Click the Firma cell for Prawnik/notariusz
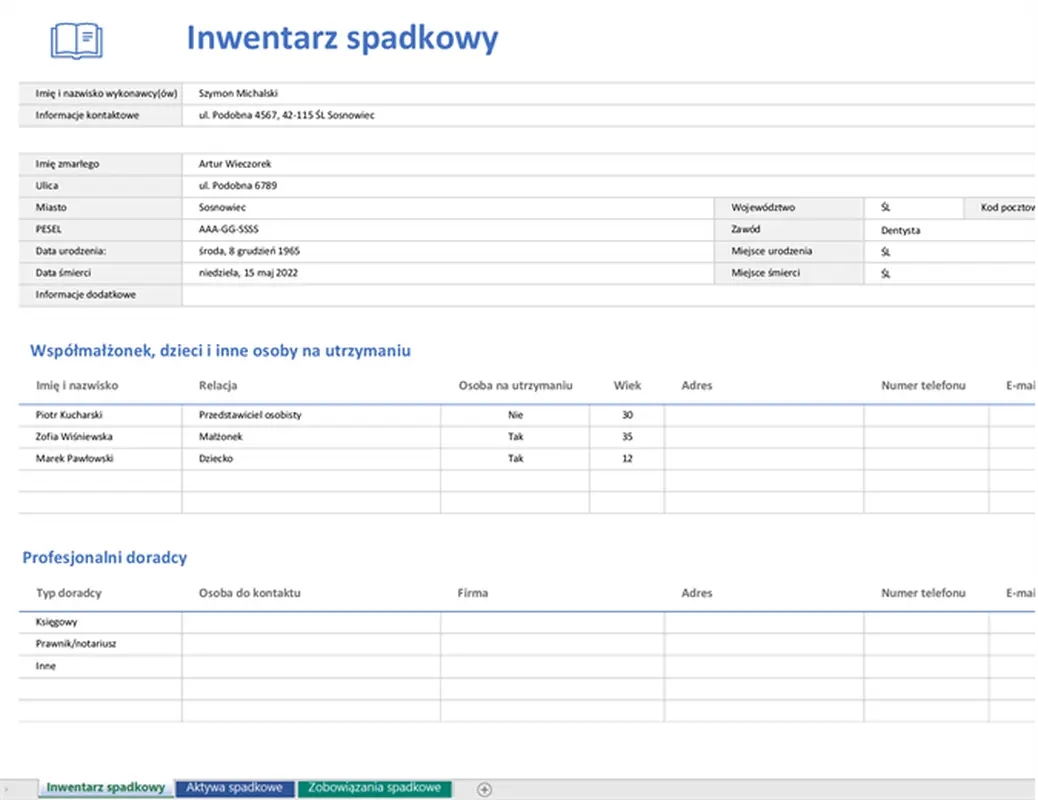This screenshot has height=800, width=1038. click(x=552, y=644)
